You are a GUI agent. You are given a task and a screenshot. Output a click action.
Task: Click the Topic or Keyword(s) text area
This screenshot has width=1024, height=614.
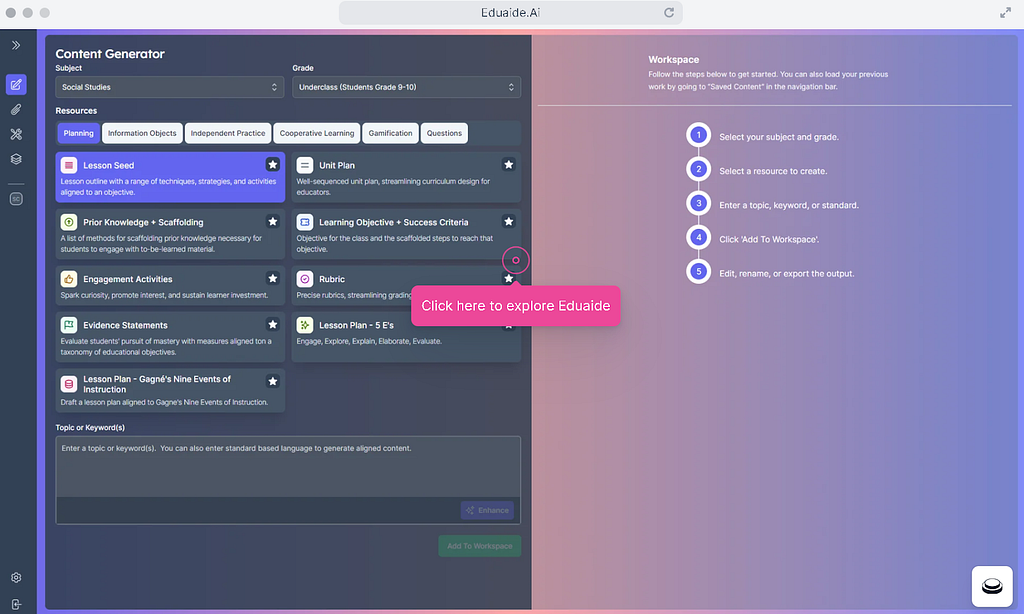[x=288, y=467]
